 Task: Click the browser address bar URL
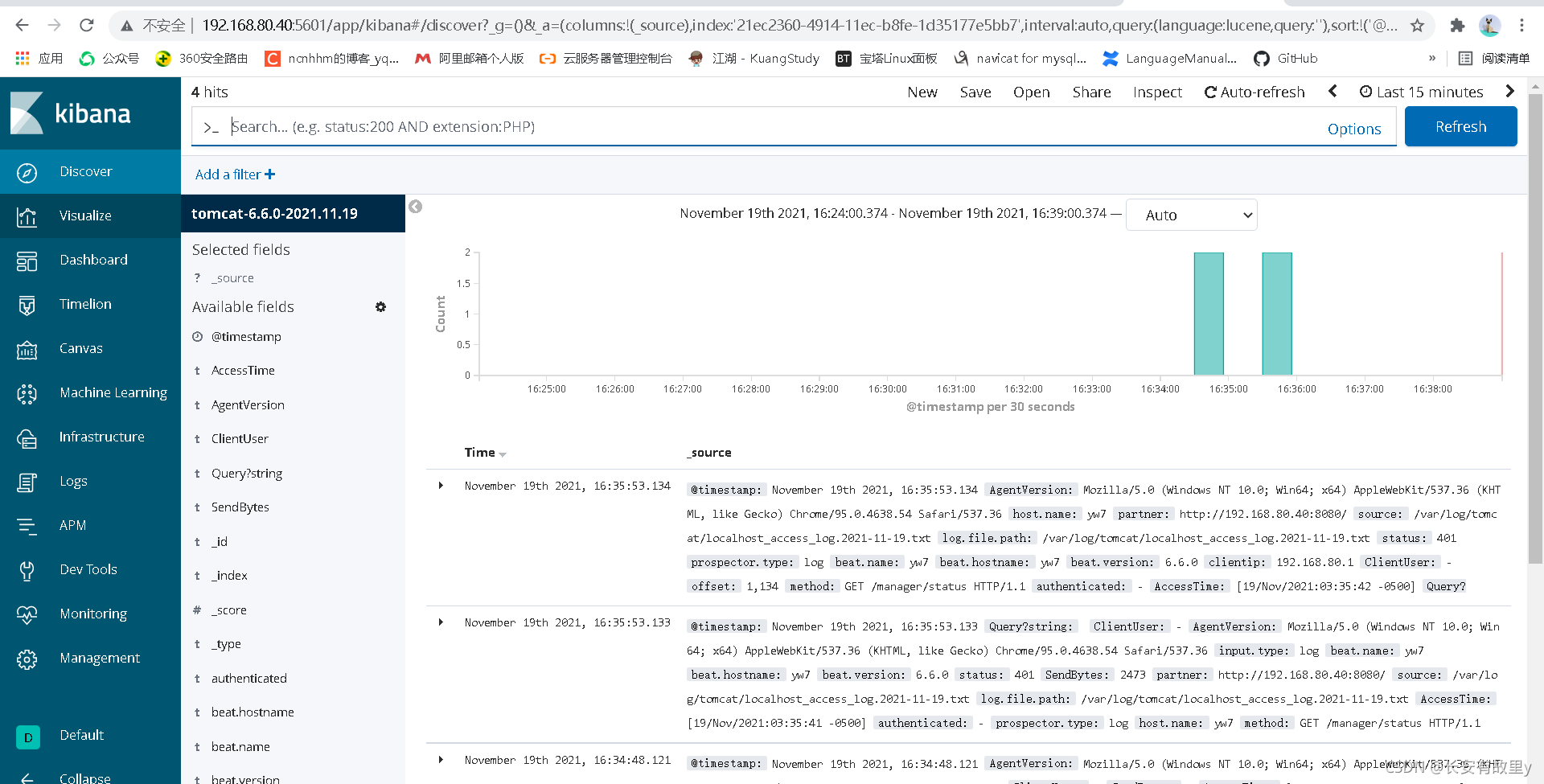(x=799, y=26)
